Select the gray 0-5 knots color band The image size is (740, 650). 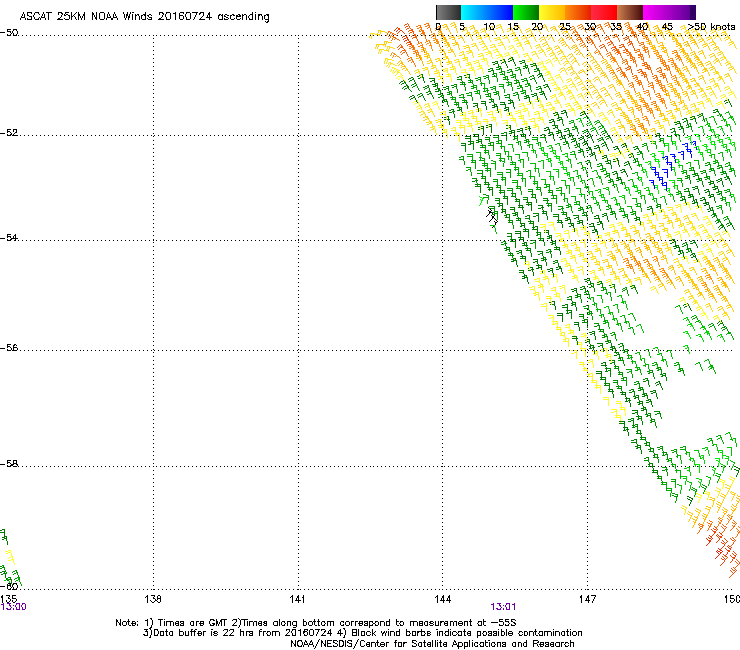coord(448,12)
